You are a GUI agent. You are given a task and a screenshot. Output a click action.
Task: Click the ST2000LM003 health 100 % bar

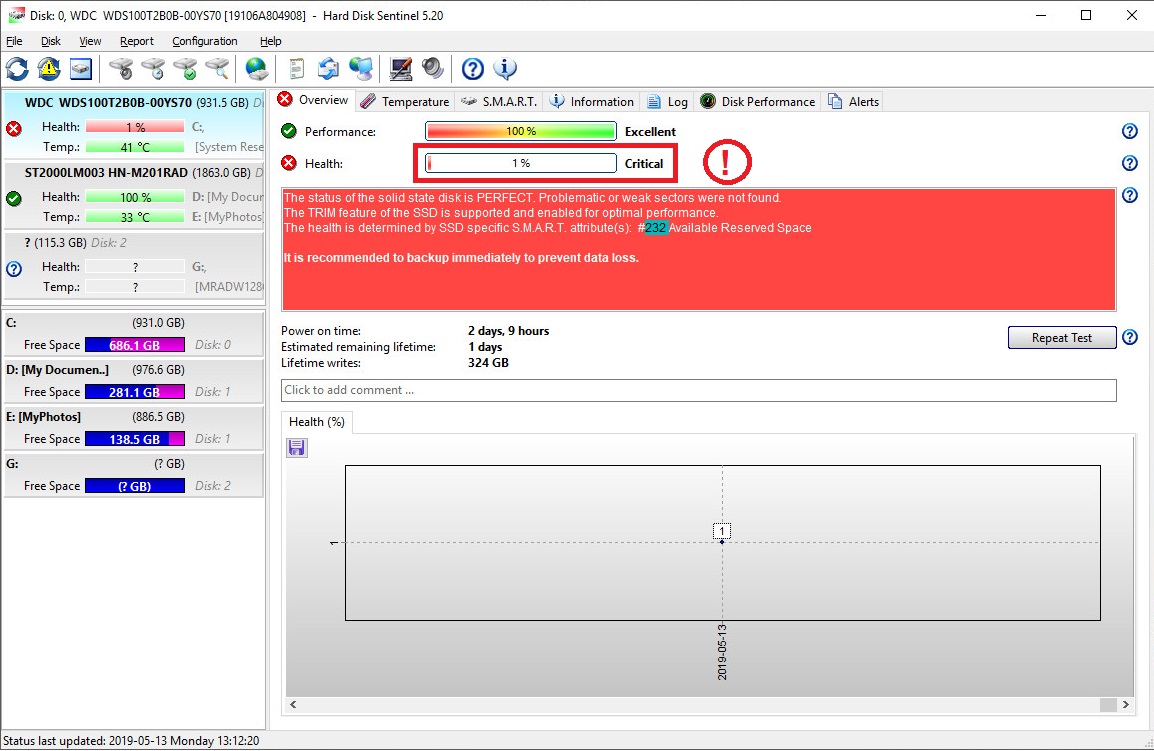click(135, 197)
